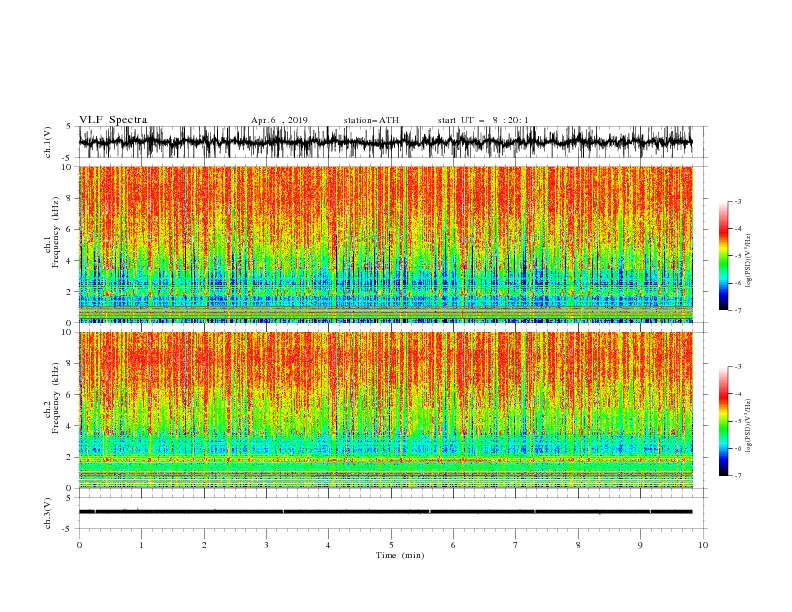Image resolution: width=792 pixels, height=612 pixels.
Task: Click the ch.1 spectrogram panel
Action: pos(385,244)
